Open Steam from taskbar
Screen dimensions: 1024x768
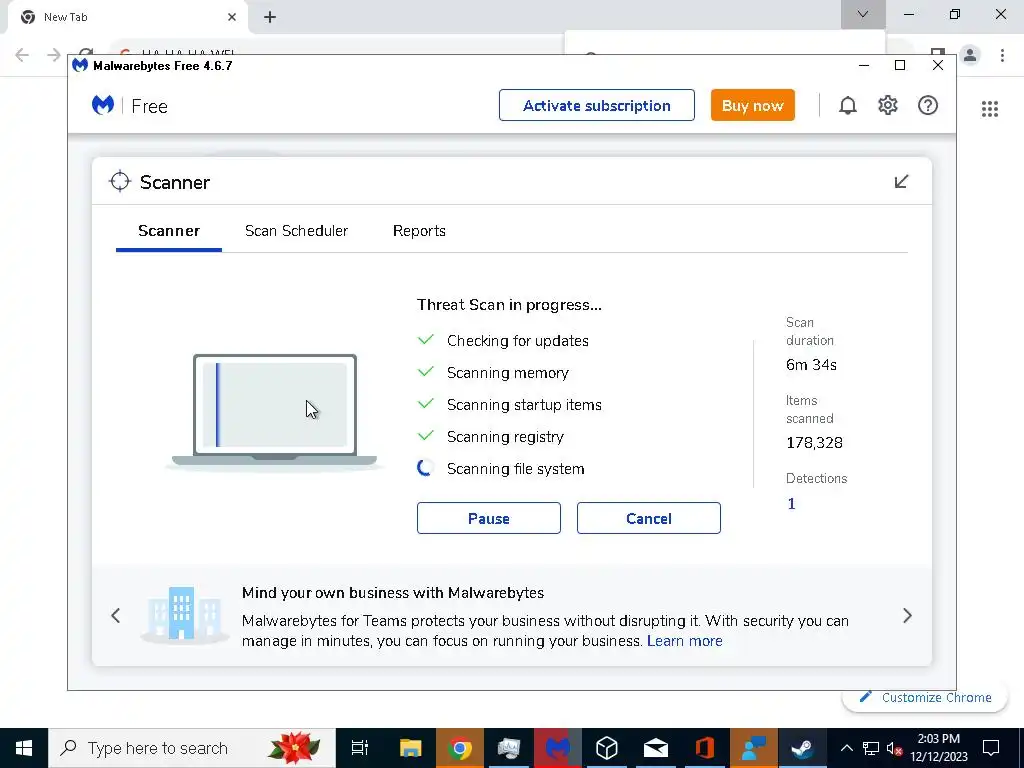coord(802,748)
